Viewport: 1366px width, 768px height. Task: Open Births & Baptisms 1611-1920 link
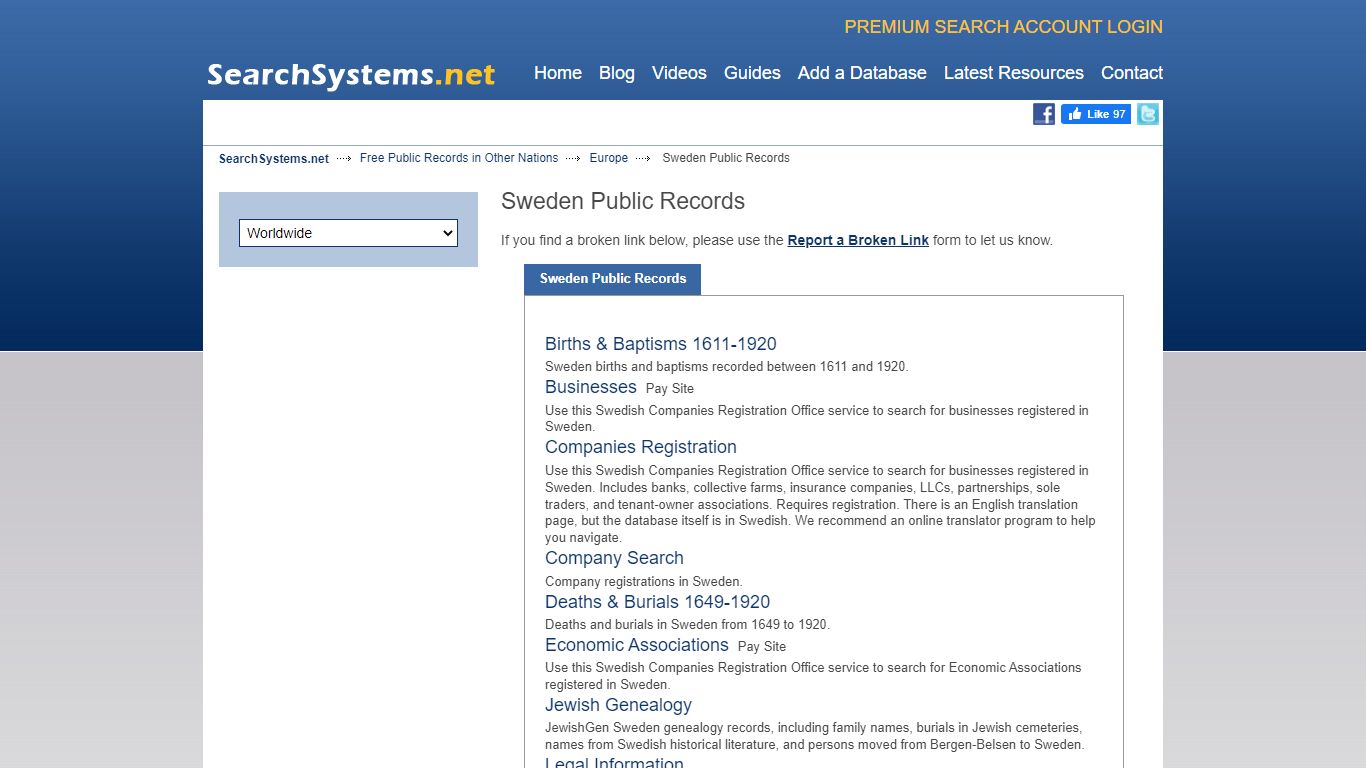661,344
